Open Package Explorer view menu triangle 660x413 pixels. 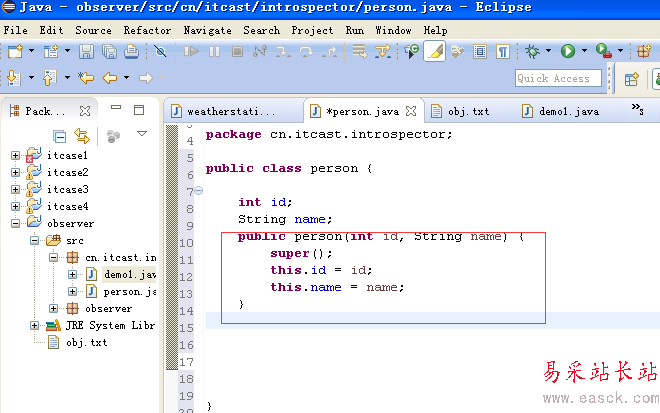(142, 134)
